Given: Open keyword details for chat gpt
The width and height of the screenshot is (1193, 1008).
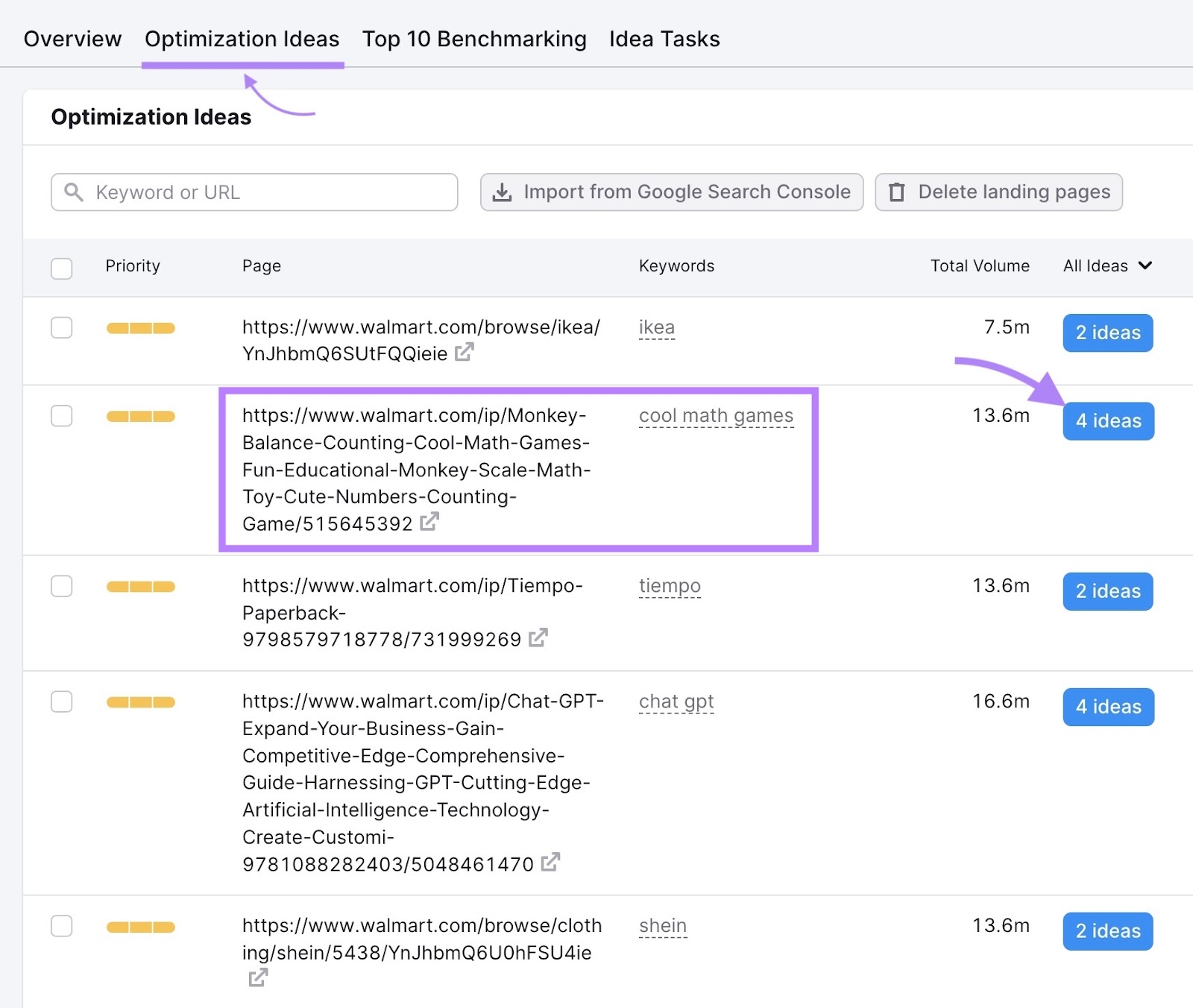Looking at the screenshot, I should click(676, 701).
